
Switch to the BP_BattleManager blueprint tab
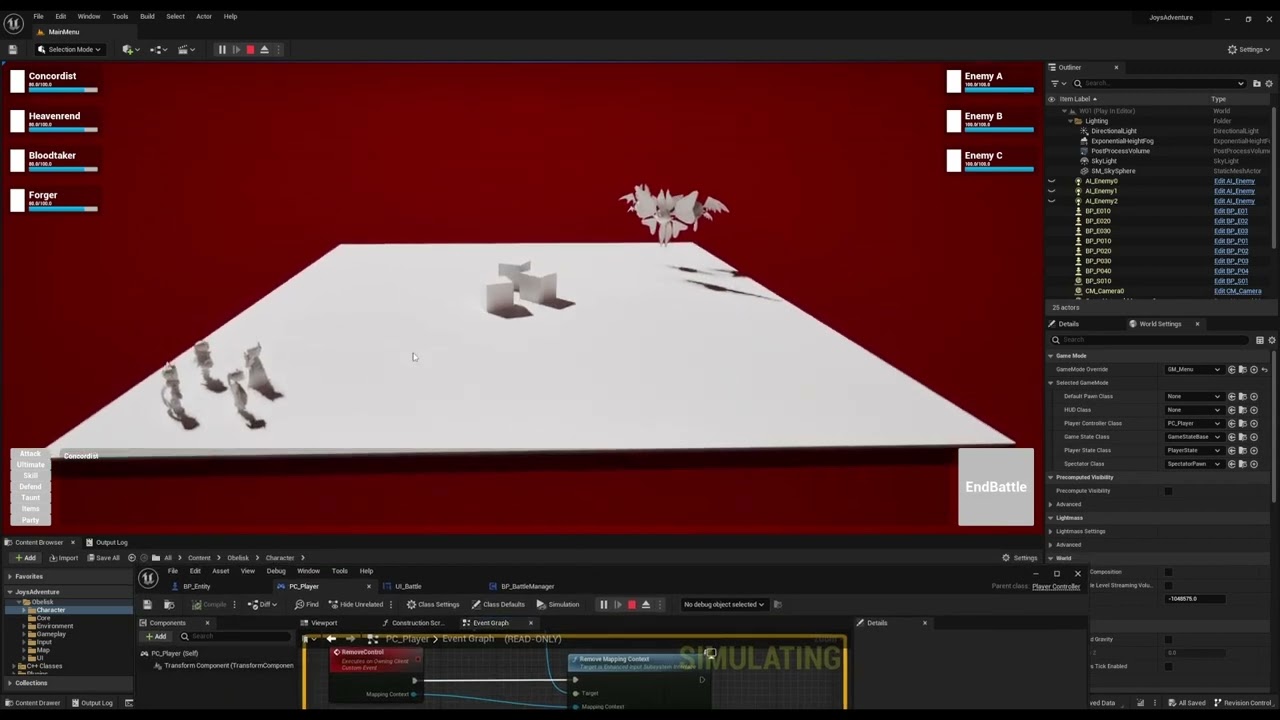point(527,586)
